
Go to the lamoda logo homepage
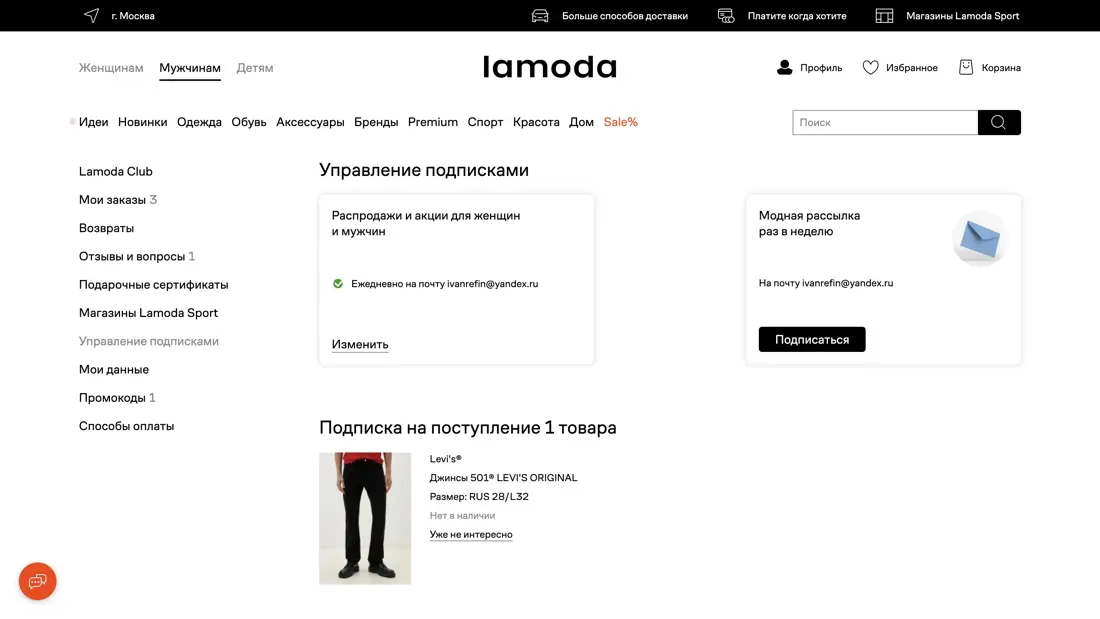[x=549, y=67]
